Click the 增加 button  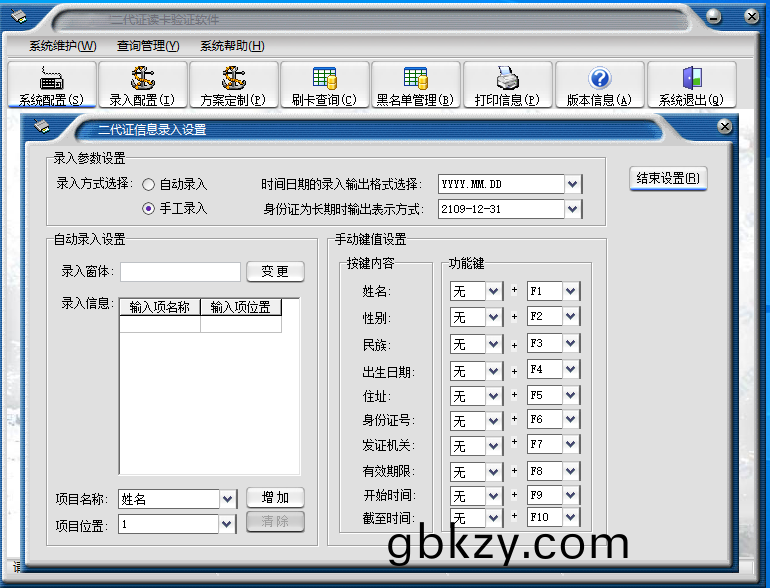[x=275, y=498]
